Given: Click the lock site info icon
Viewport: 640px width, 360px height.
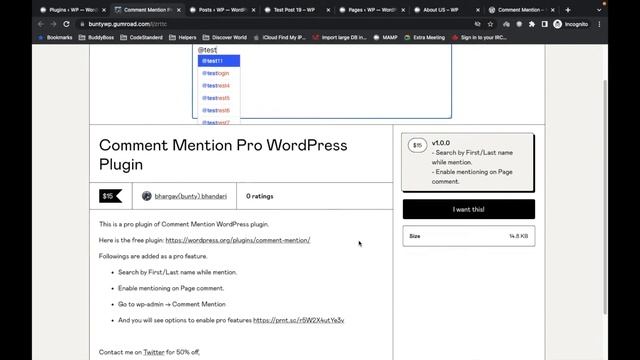Looking at the screenshot, I should click(x=82, y=24).
